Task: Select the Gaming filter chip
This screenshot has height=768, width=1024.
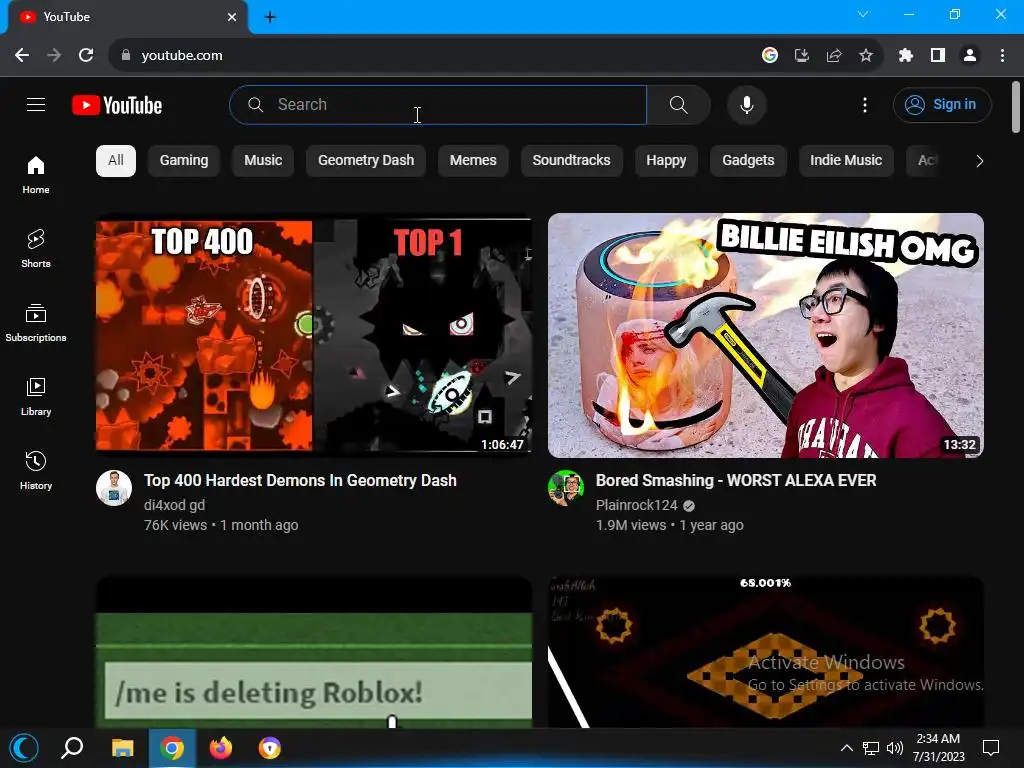Action: coord(184,161)
